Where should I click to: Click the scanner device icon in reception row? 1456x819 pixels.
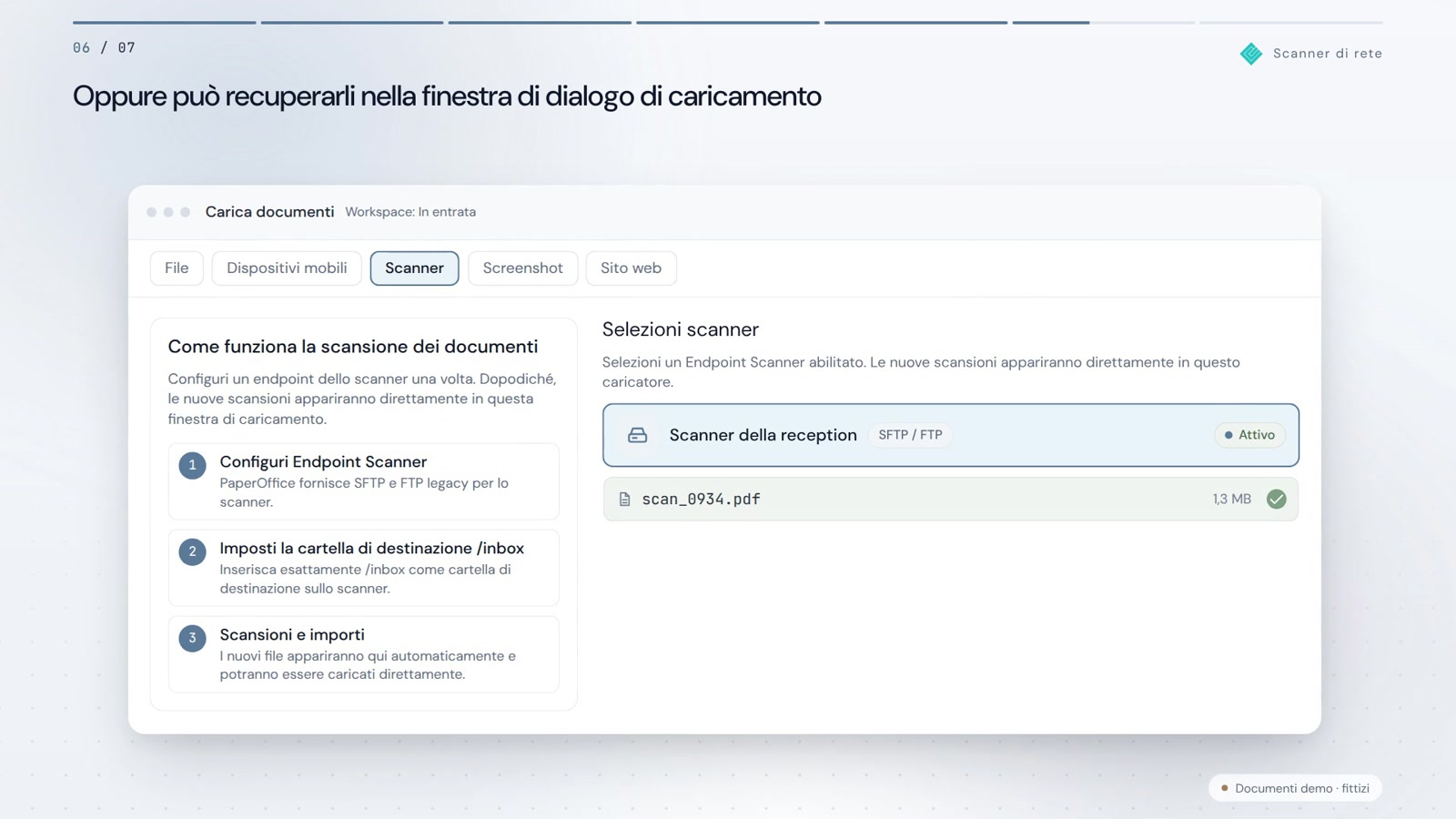(637, 435)
